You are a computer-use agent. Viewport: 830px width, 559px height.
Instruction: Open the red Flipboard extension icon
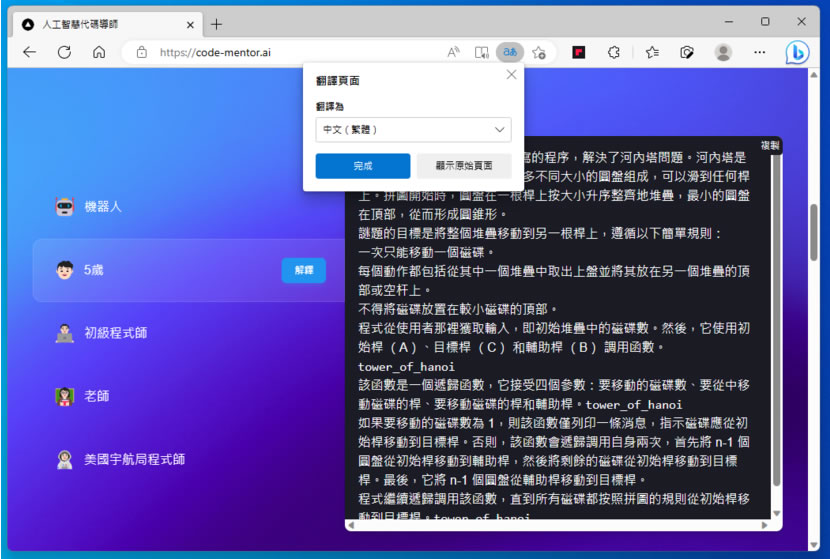point(579,52)
